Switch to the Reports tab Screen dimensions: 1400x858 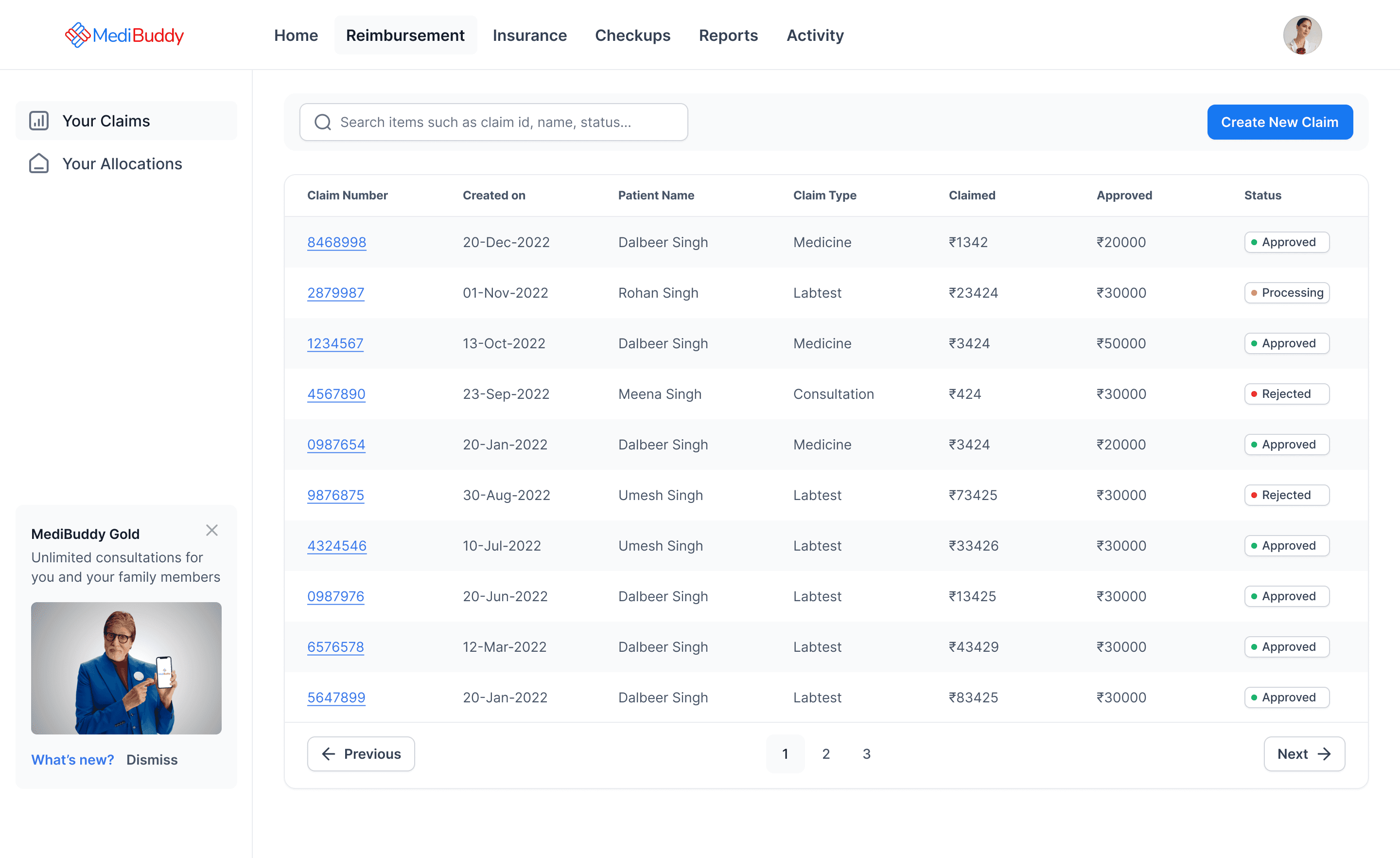pos(728,35)
